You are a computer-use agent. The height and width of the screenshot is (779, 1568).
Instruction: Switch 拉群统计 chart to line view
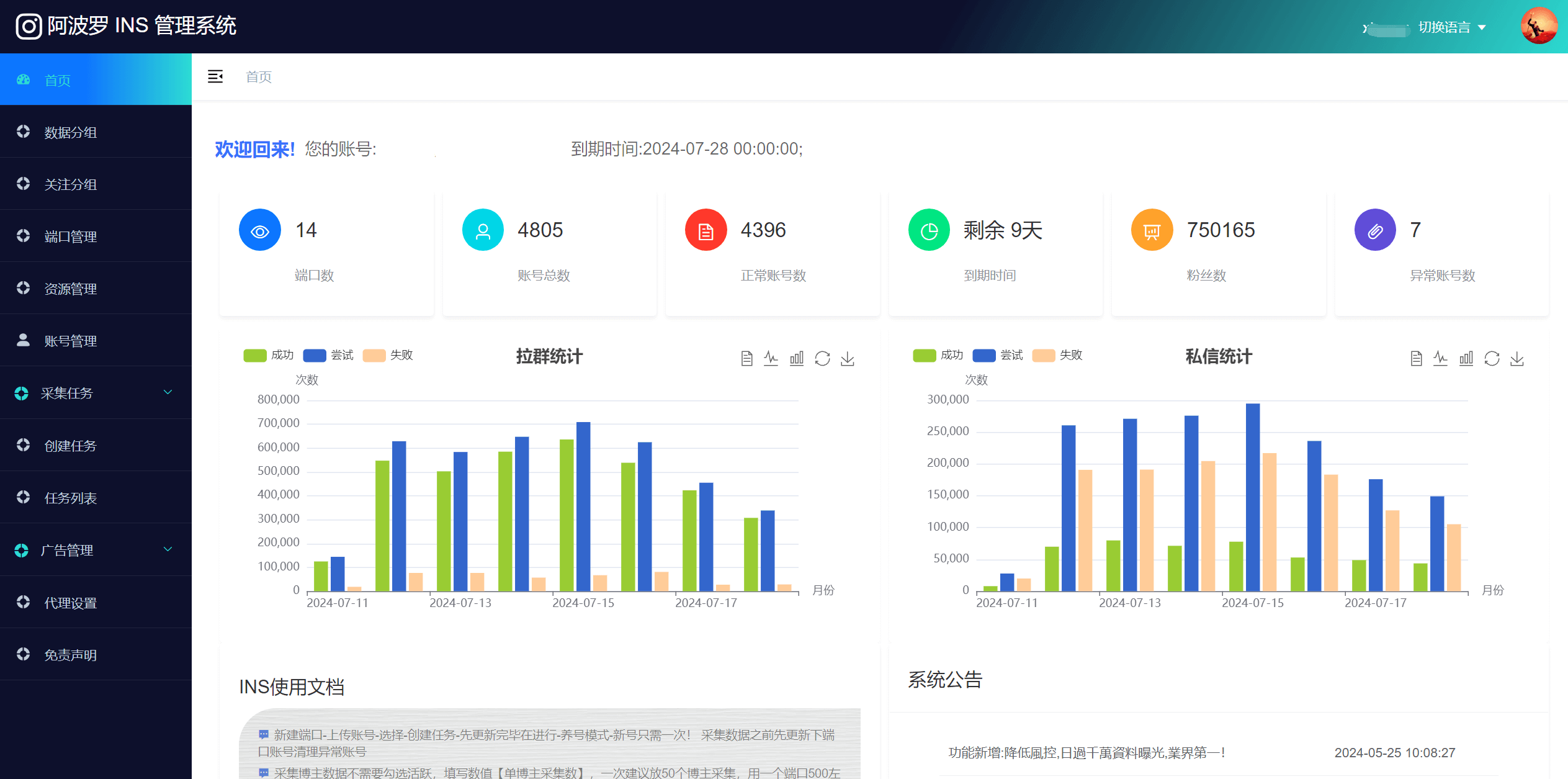[x=771, y=358]
